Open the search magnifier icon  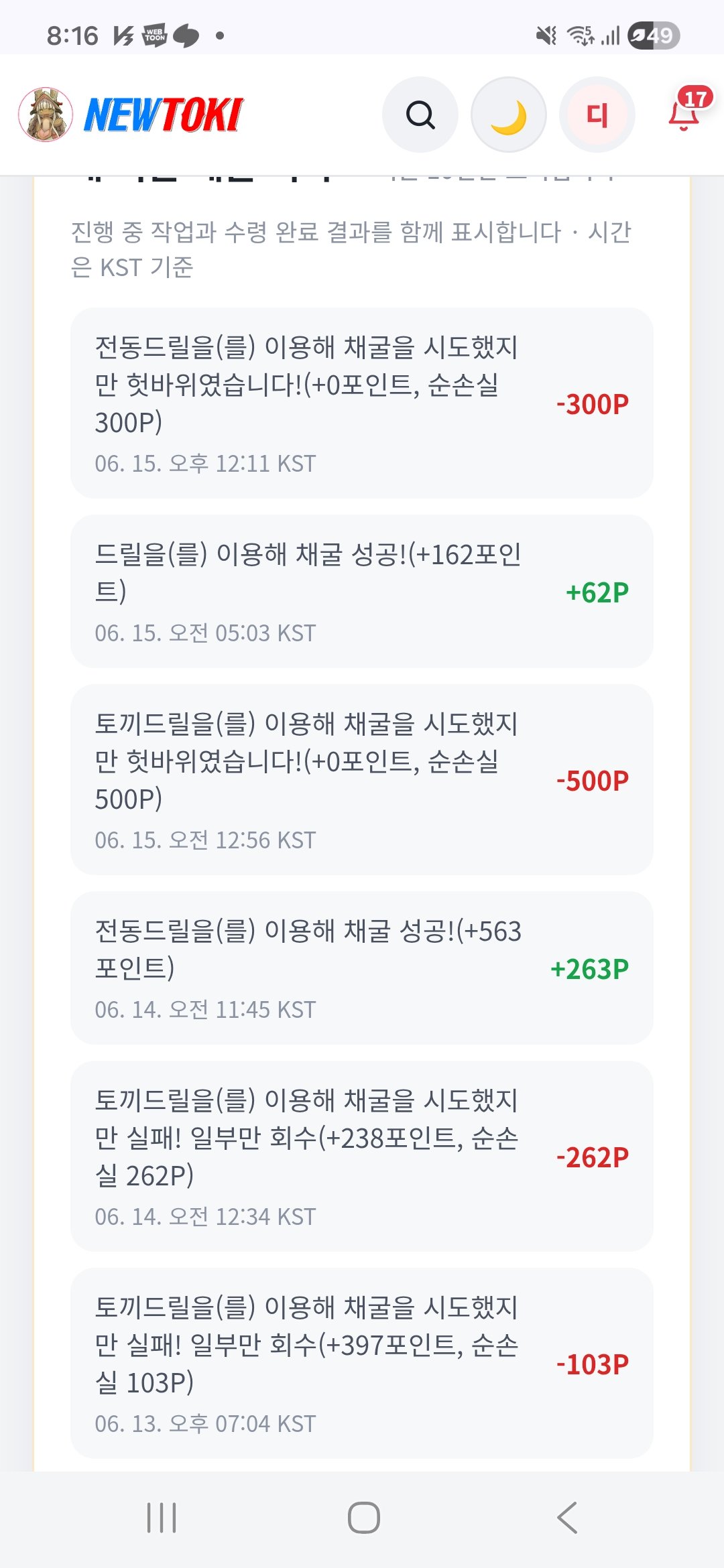[x=420, y=115]
